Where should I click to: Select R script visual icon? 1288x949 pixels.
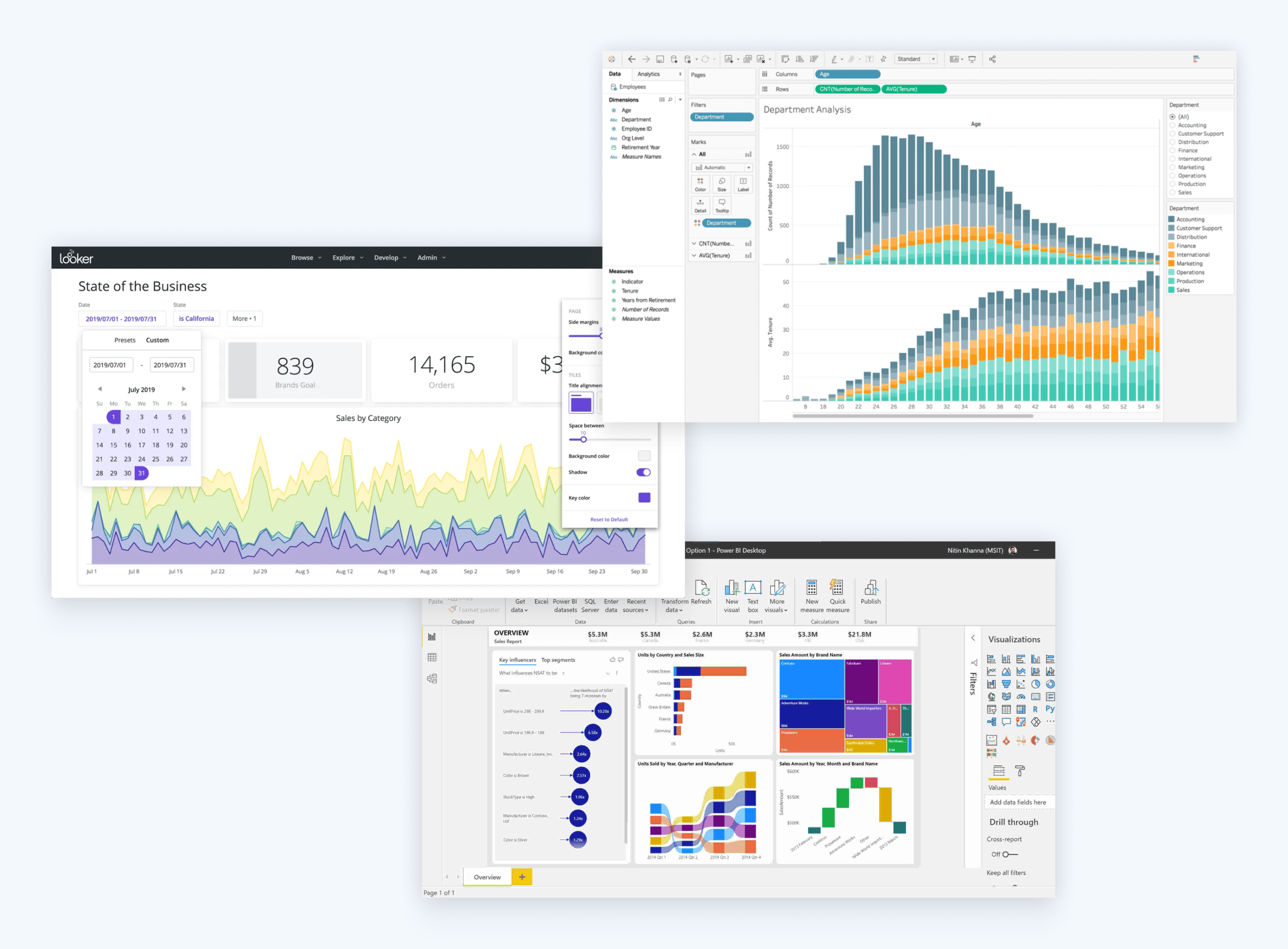[x=1035, y=710]
